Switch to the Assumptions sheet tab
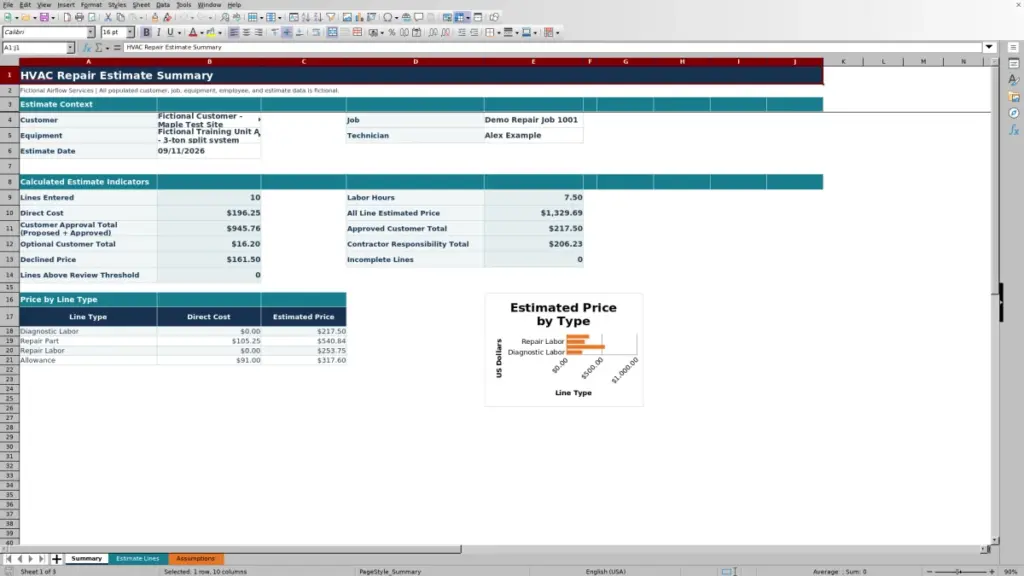This screenshot has width=1024, height=576. tap(195, 558)
